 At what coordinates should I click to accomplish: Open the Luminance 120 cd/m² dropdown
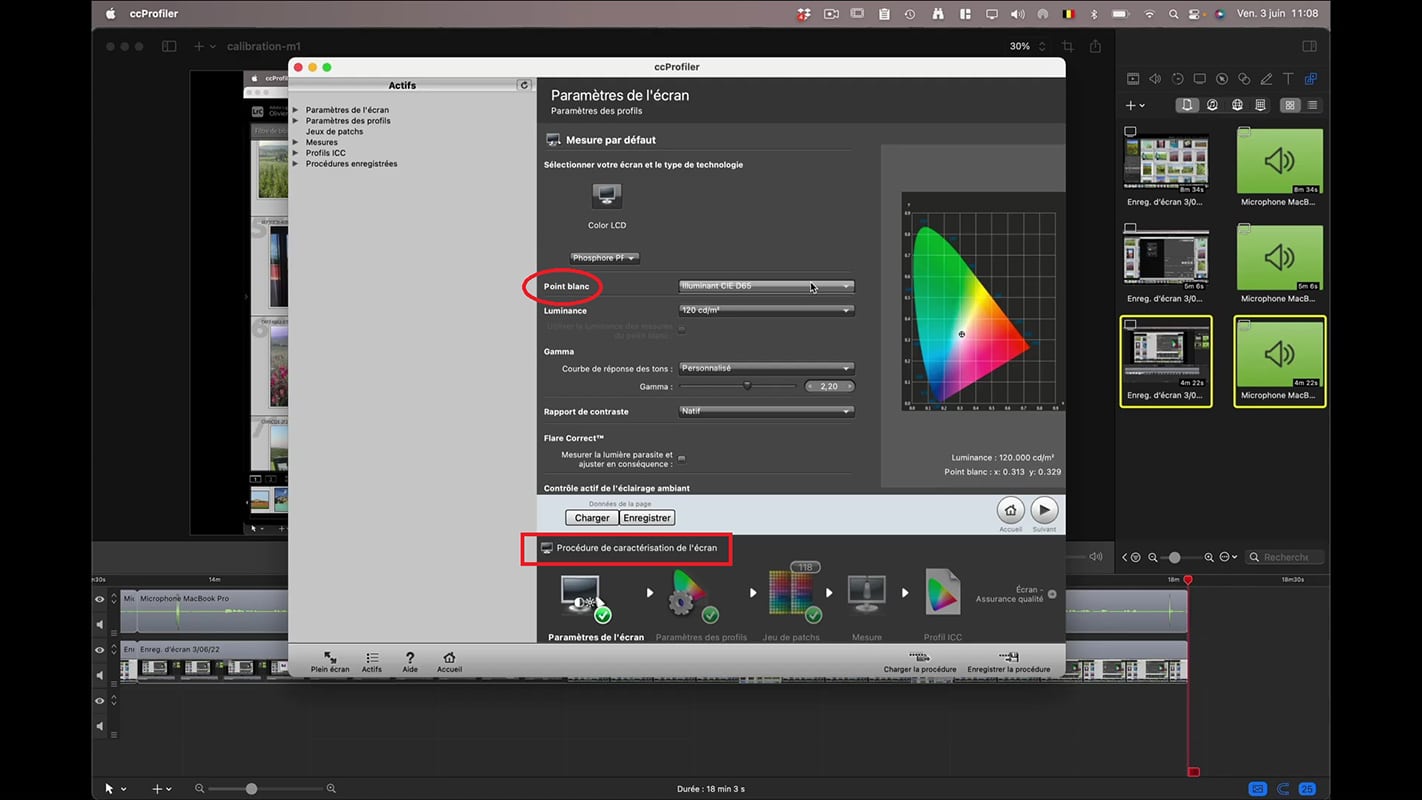pyautogui.click(x=766, y=311)
